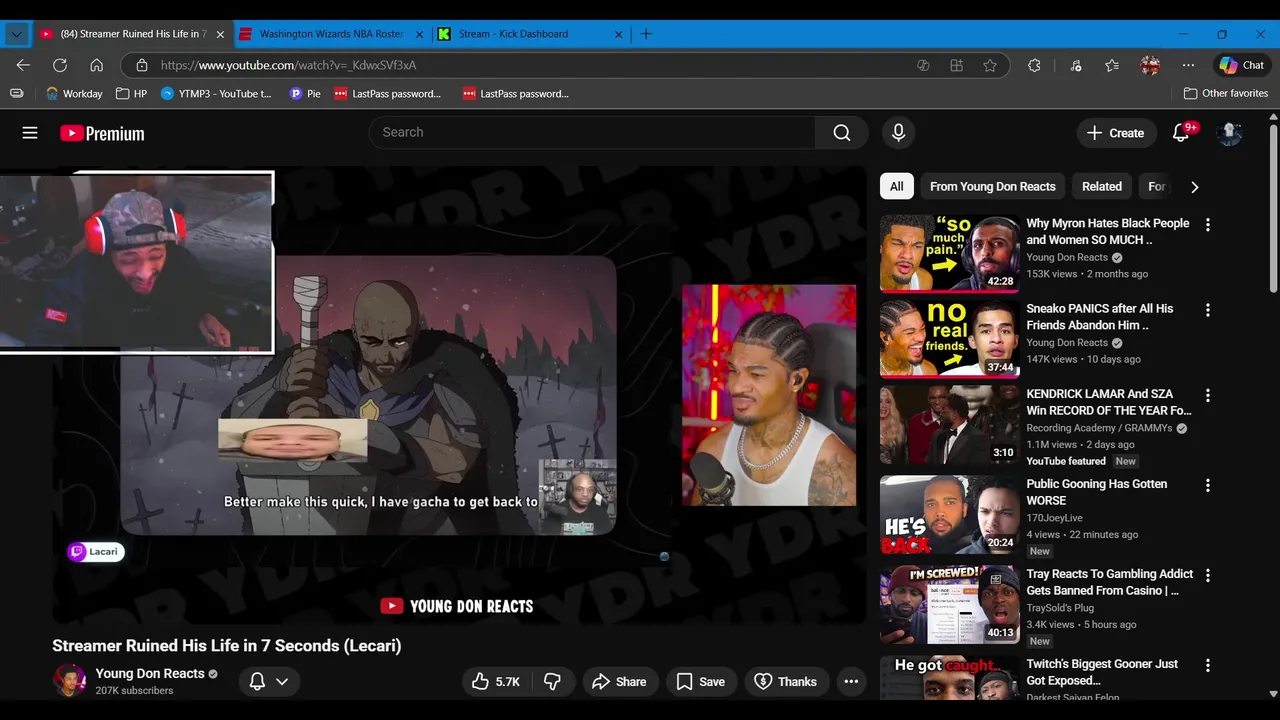
Task: Open a new browser tab
Action: tap(646, 34)
